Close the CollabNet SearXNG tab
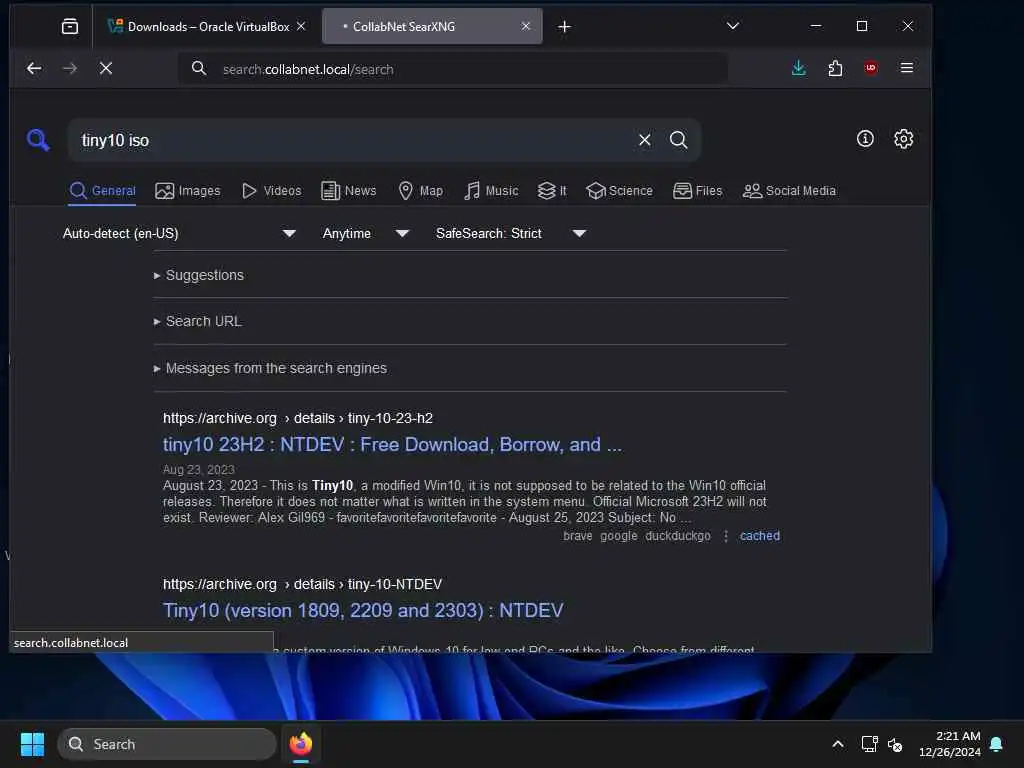 (526, 26)
